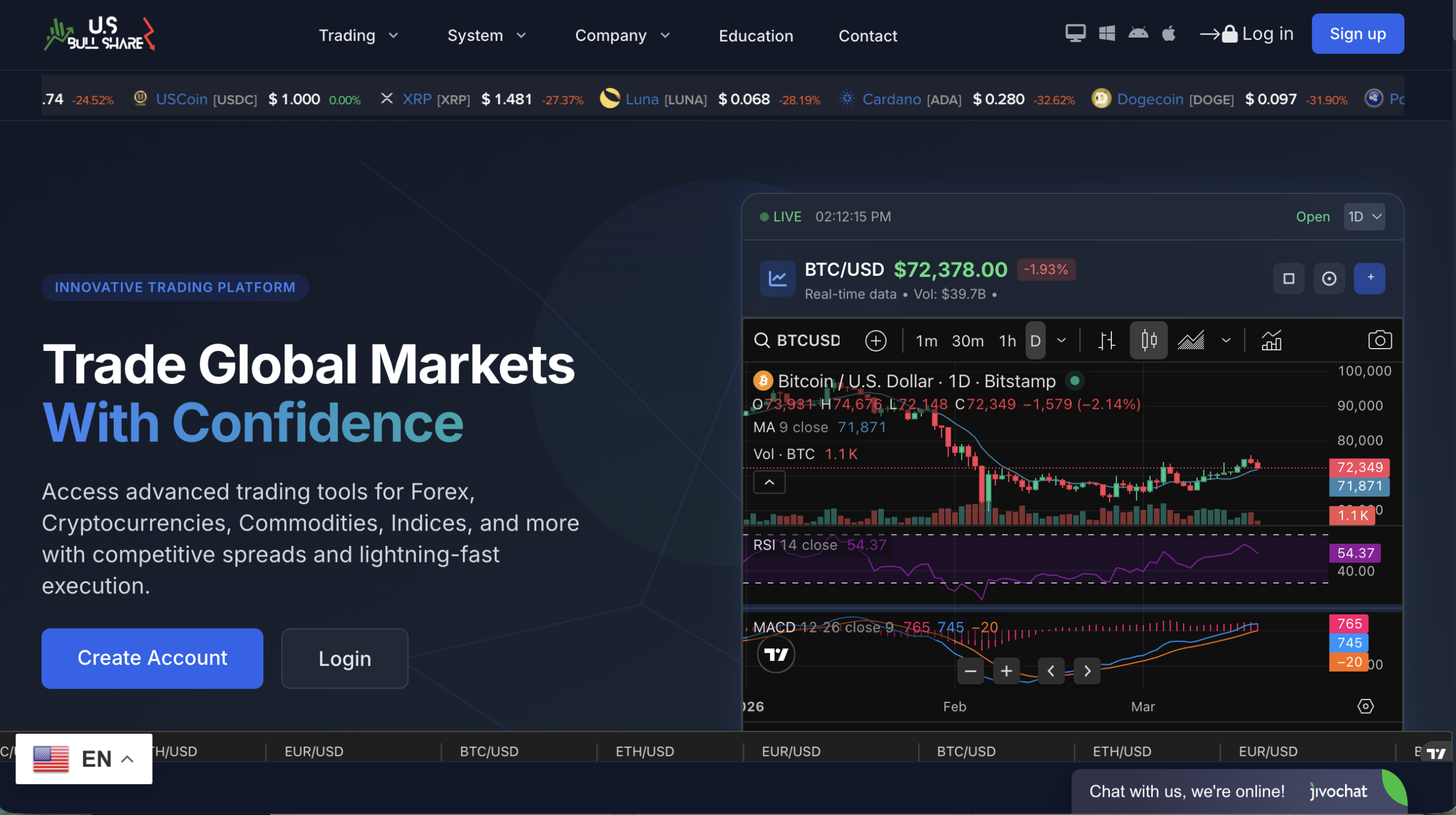Click the Android app download icon
1456x815 pixels.
[1139, 33]
